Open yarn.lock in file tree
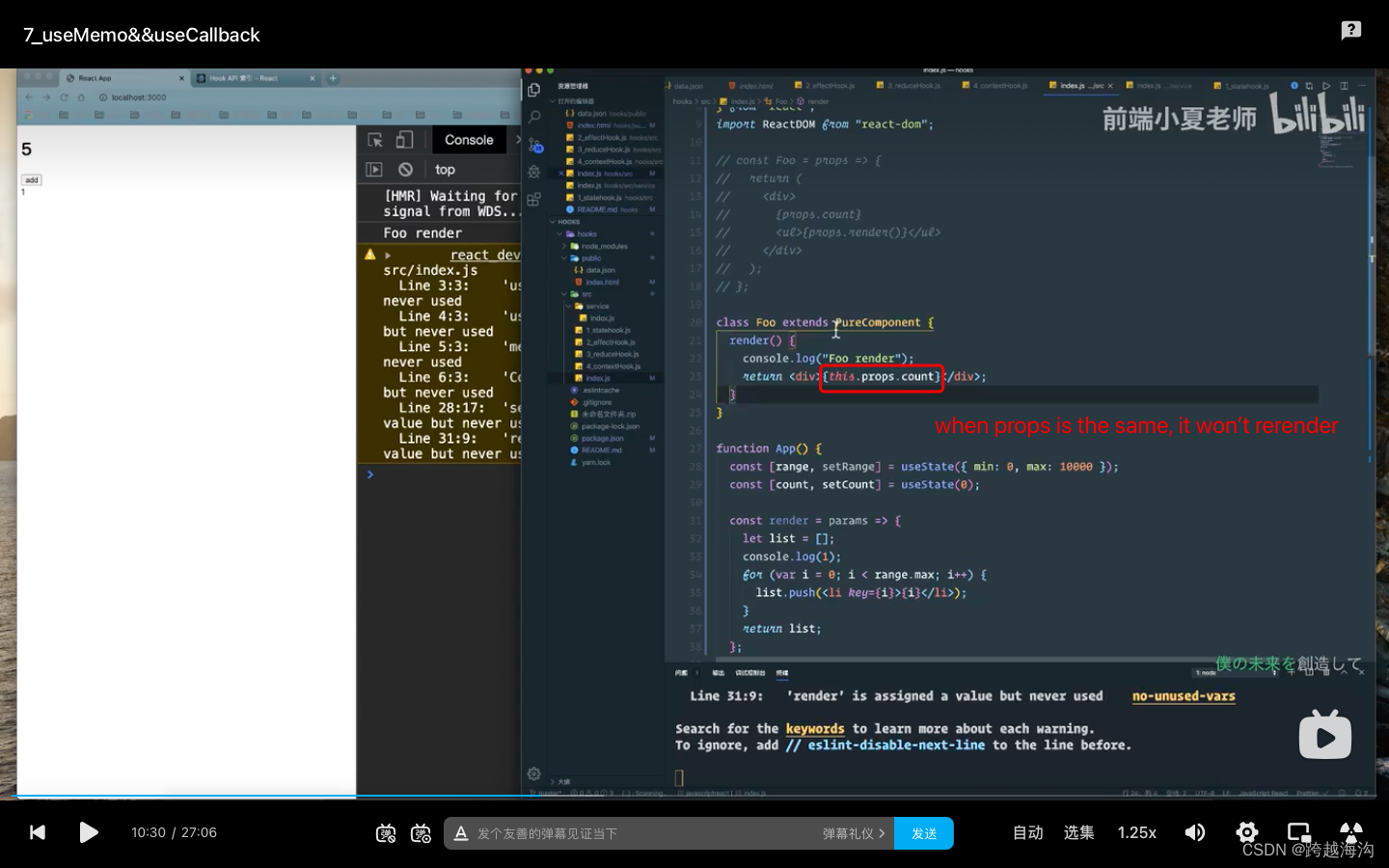The image size is (1389, 868). coord(595,462)
